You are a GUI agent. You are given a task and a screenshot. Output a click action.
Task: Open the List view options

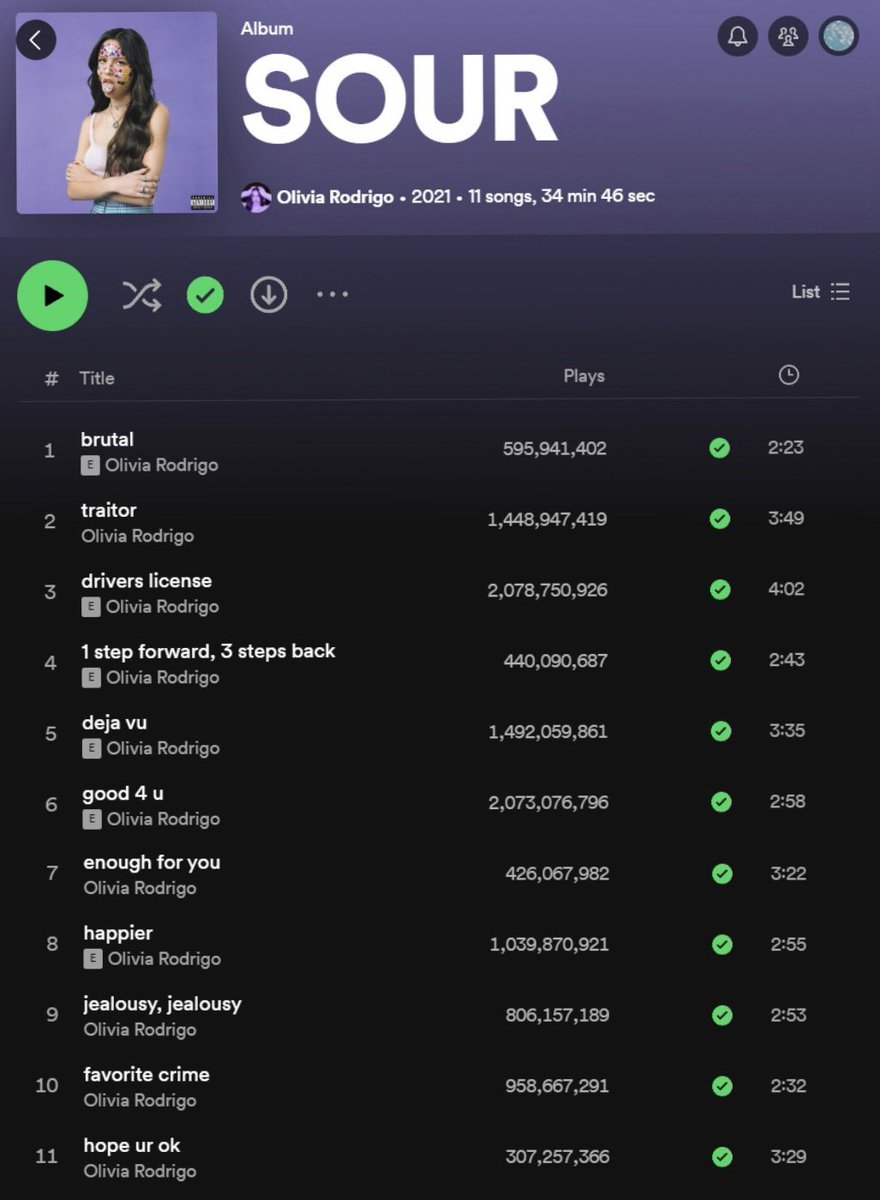(821, 292)
